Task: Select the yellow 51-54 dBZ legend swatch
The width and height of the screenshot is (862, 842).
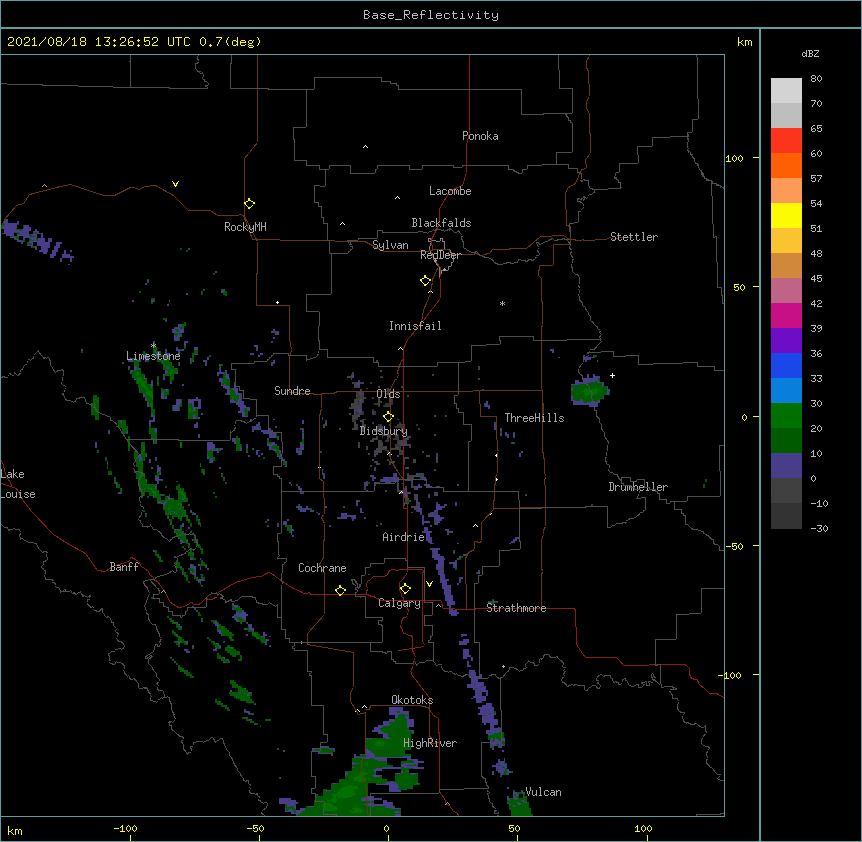Action: (x=786, y=215)
